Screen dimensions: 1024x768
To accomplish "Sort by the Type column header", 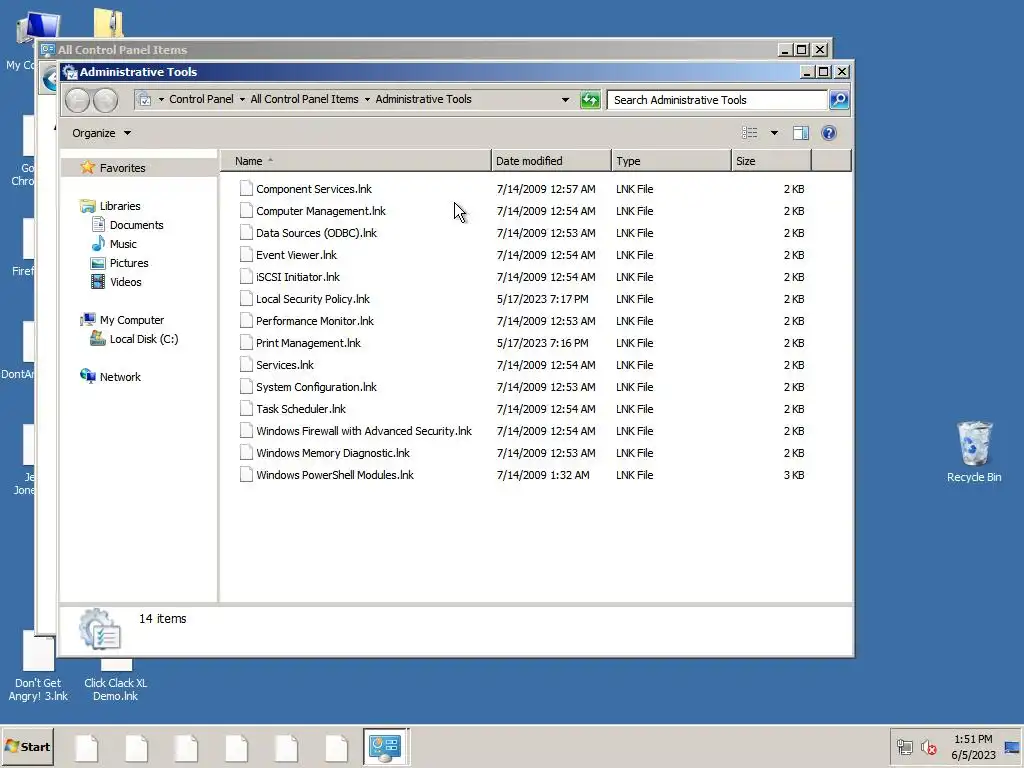I will (x=671, y=161).
